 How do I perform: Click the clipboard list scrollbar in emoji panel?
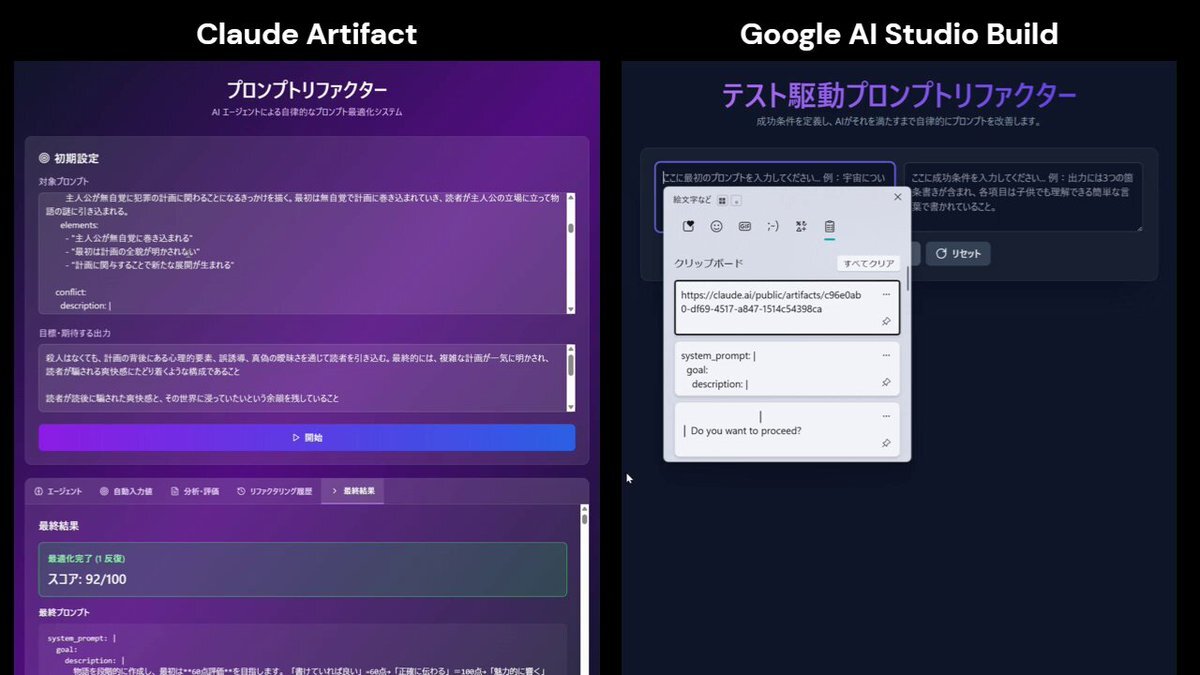908,277
